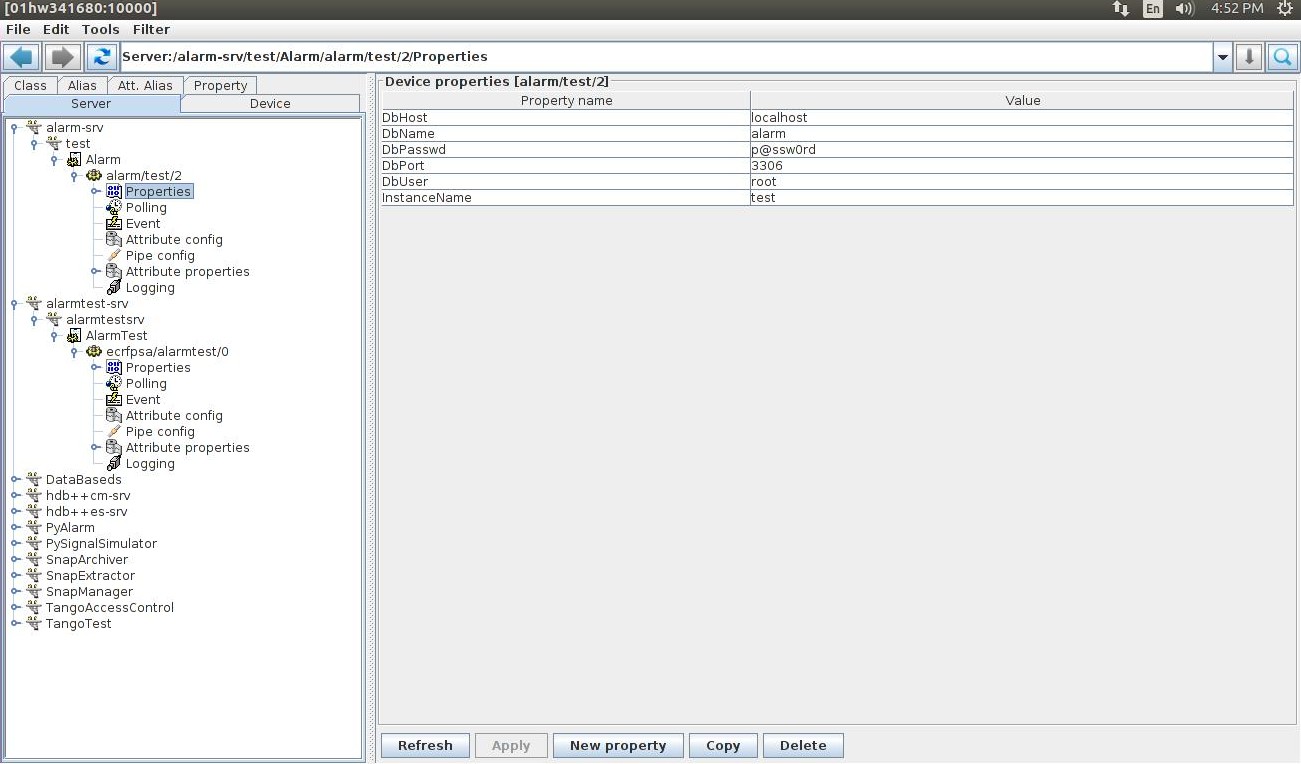
Task: Expand Attribute properties under alarm/test/2
Action: coord(95,272)
